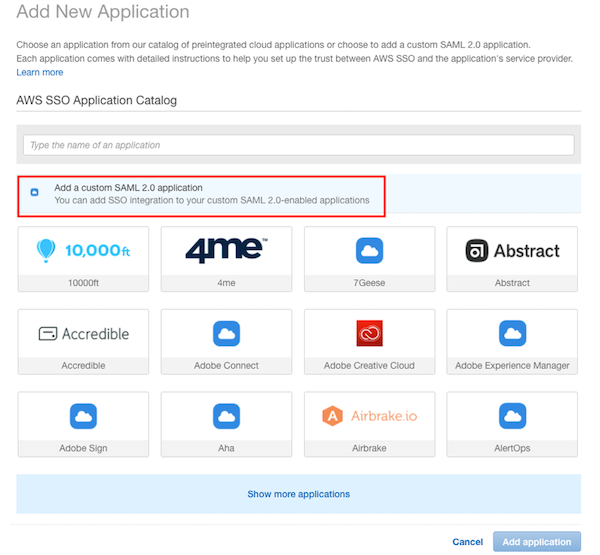Show more applications
Screen dimensions: 600x555
pyautogui.click(x=298, y=494)
